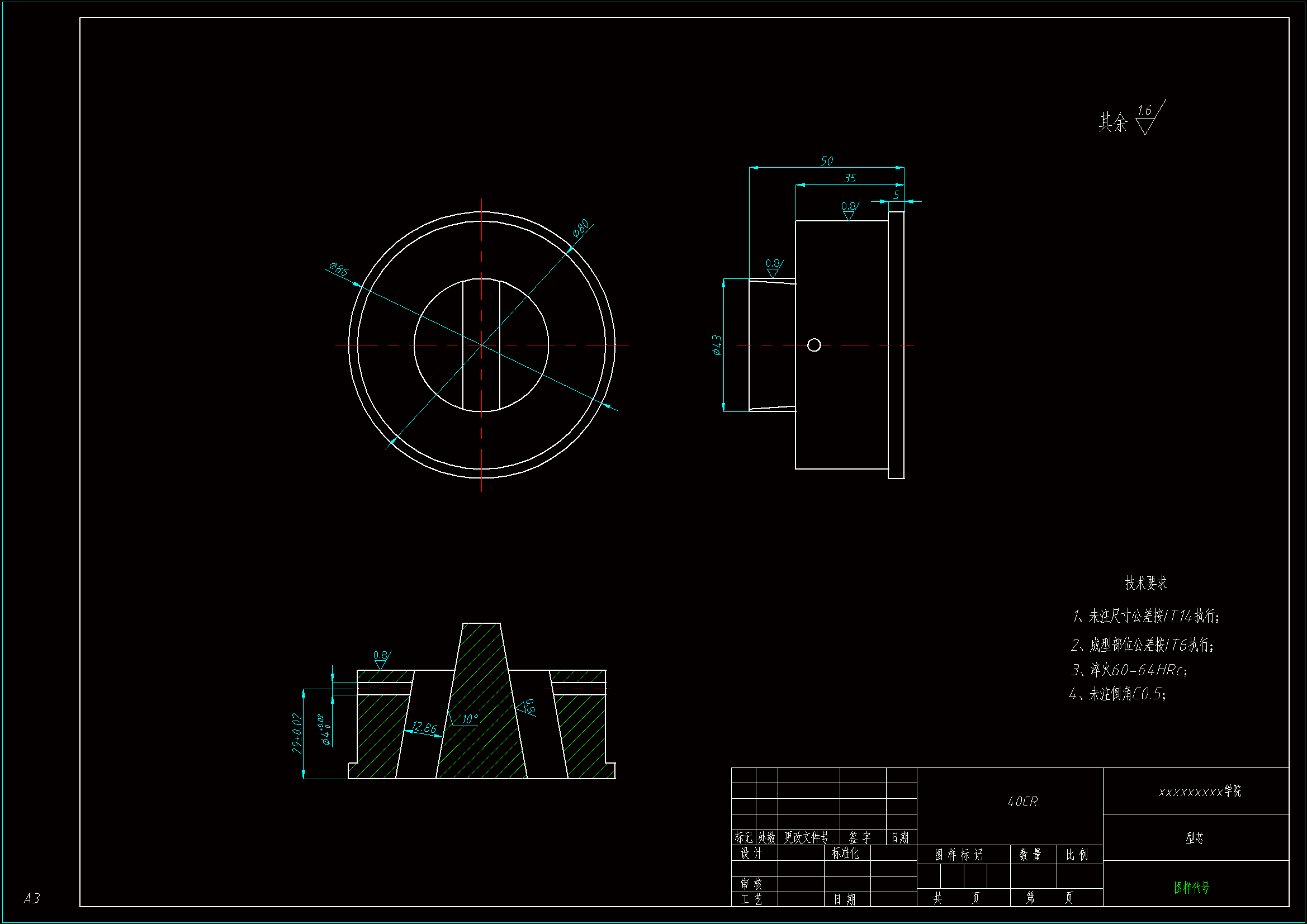Select the 技术要求 heading text
The width and height of the screenshot is (1307, 924).
(1145, 583)
